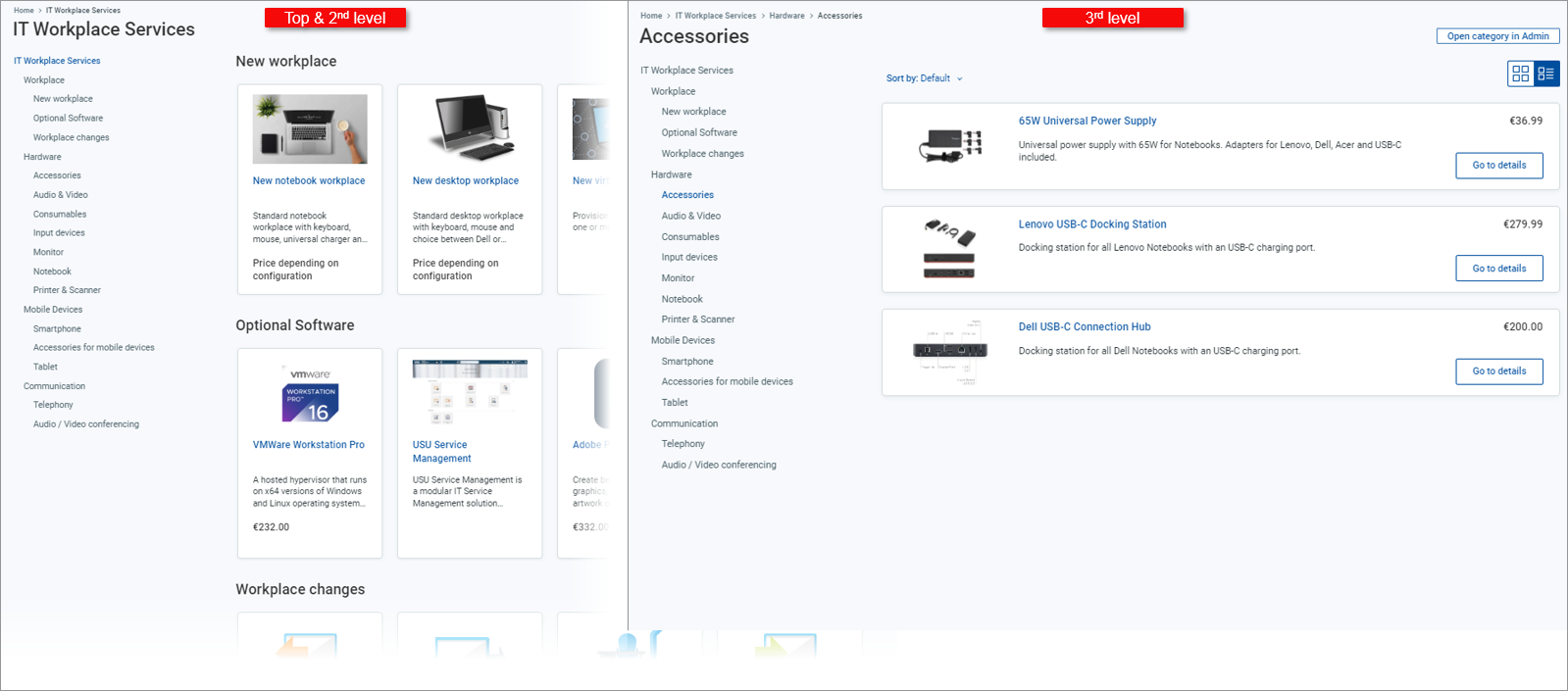Select Audio / Video conferencing in left tree
Image resolution: width=1568 pixels, height=691 pixels.
86,424
